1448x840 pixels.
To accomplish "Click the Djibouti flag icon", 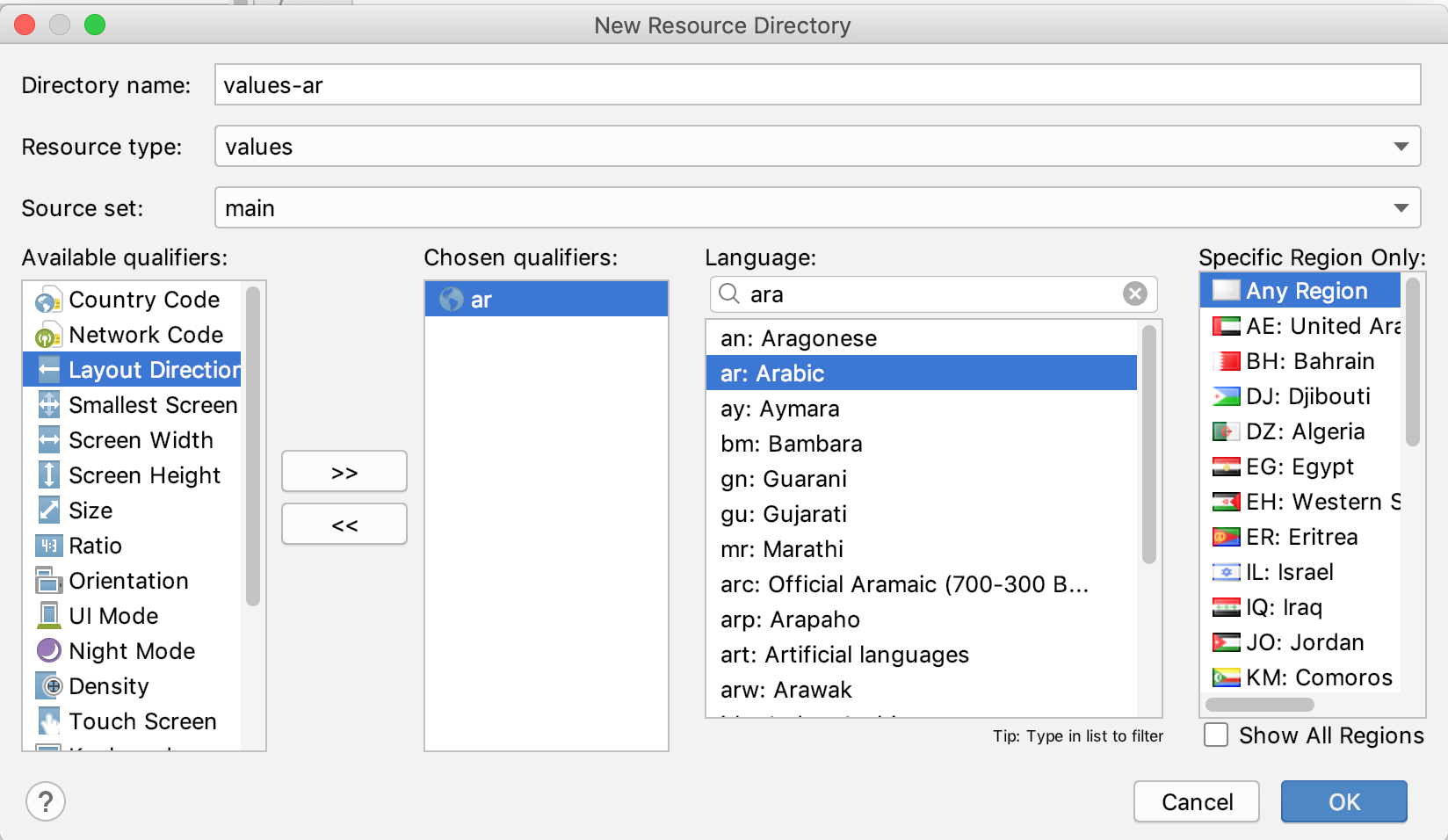I will (x=1226, y=396).
